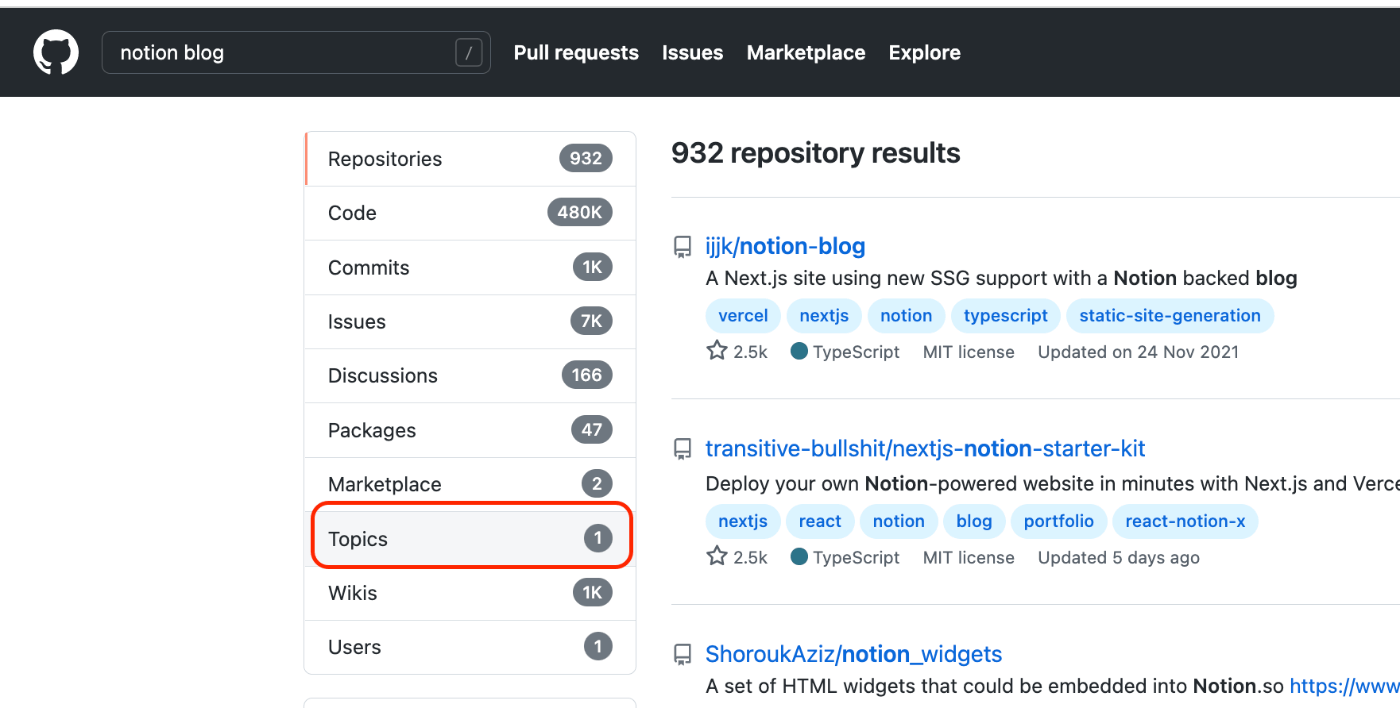Click the TypeScript language label under ijjk/notion-blog
Screen dimensions: 1400x708
coord(856,352)
